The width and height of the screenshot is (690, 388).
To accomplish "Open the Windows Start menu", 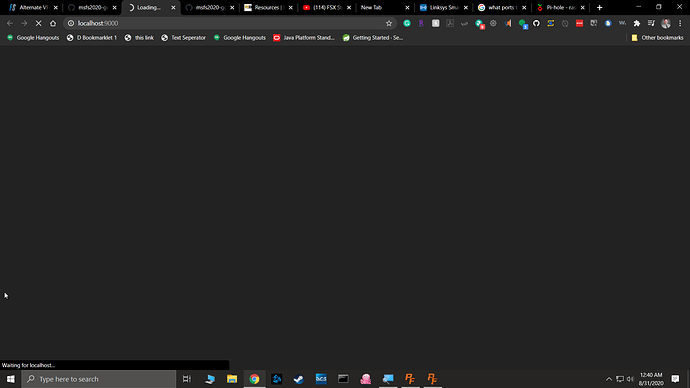I will pyautogui.click(x=11, y=379).
